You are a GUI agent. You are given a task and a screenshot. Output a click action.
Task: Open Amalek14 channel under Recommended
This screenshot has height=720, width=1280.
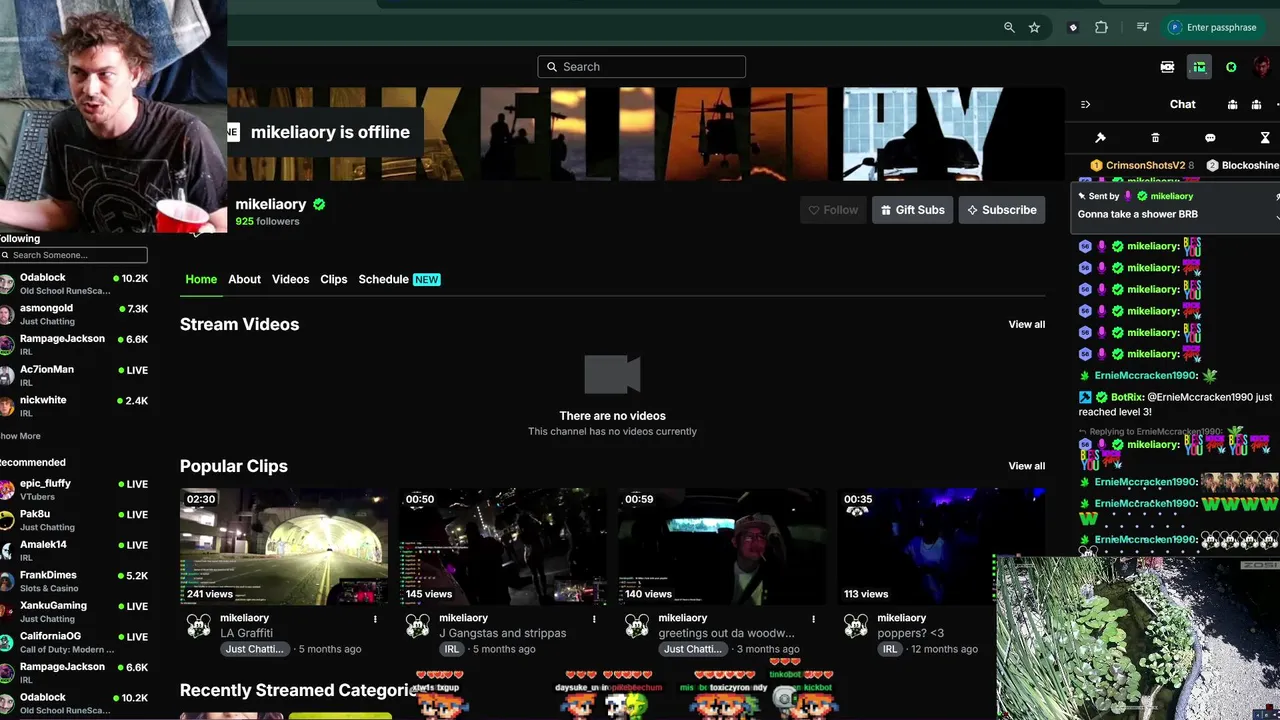pyautogui.click(x=74, y=550)
